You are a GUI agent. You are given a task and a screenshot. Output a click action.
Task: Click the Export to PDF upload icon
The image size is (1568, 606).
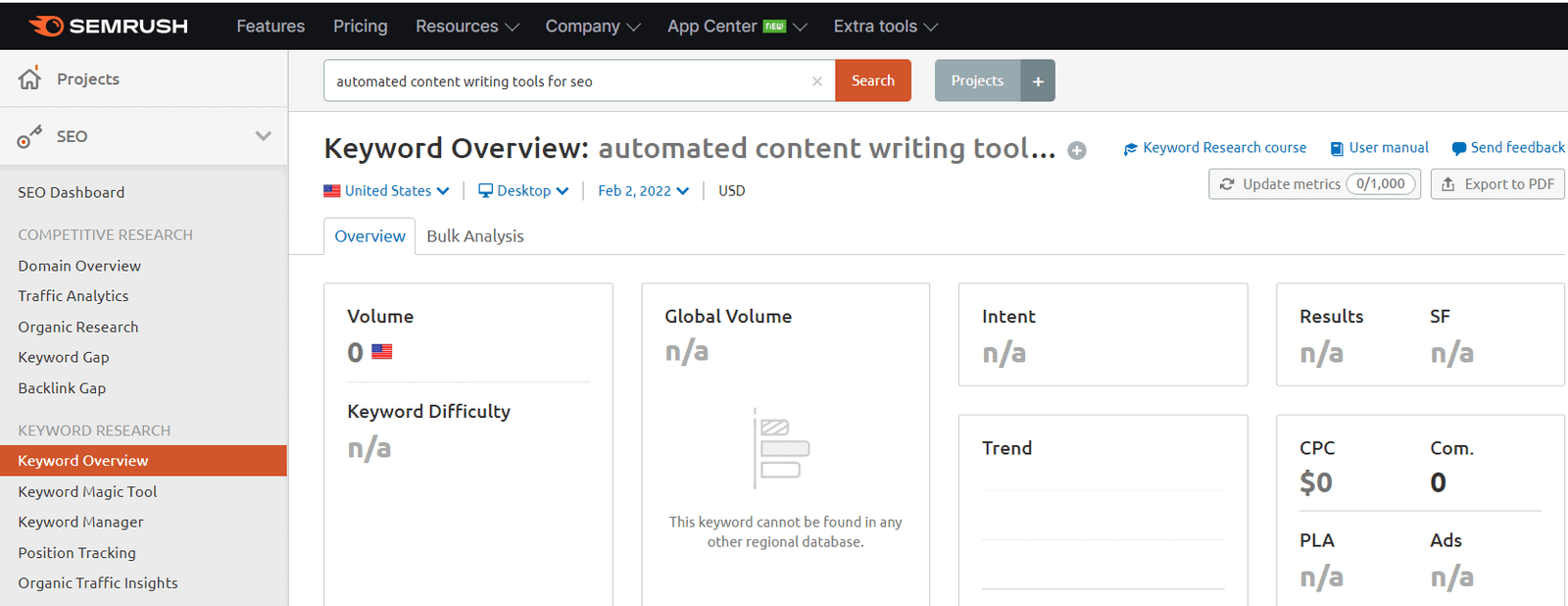[1448, 184]
